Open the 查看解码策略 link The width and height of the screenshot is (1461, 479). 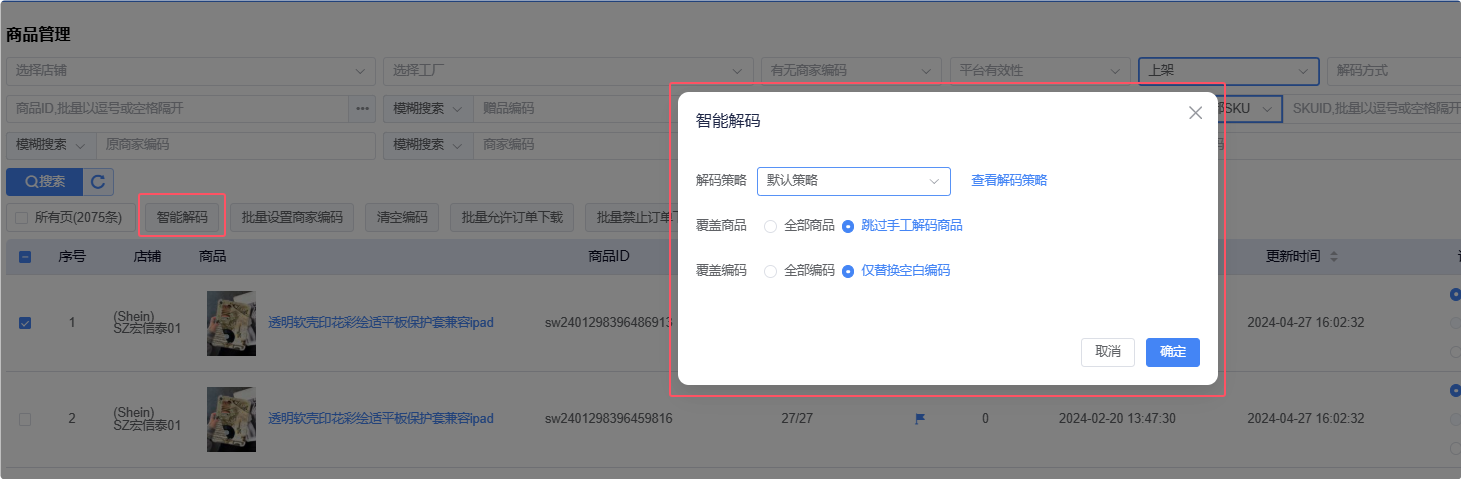pos(1009,181)
